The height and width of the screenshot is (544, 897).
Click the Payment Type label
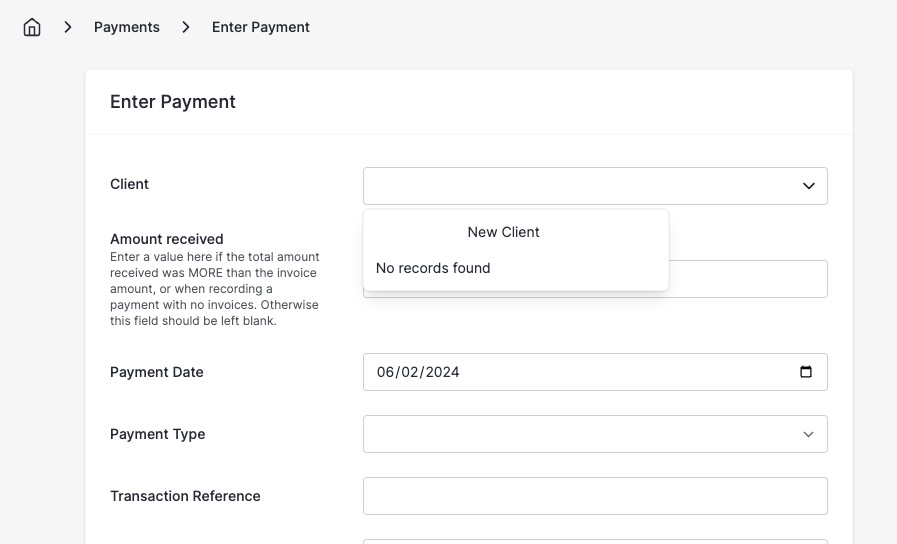pos(157,434)
